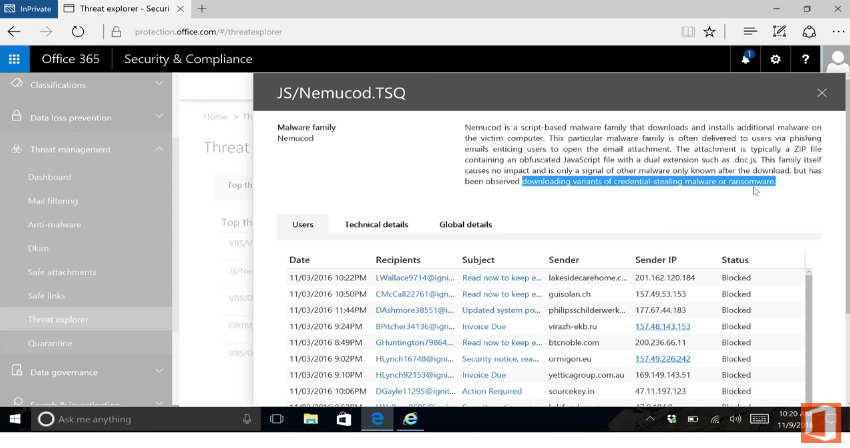Click the notifications bell icon
Viewport: 850px width, 448px height.
[745, 59]
